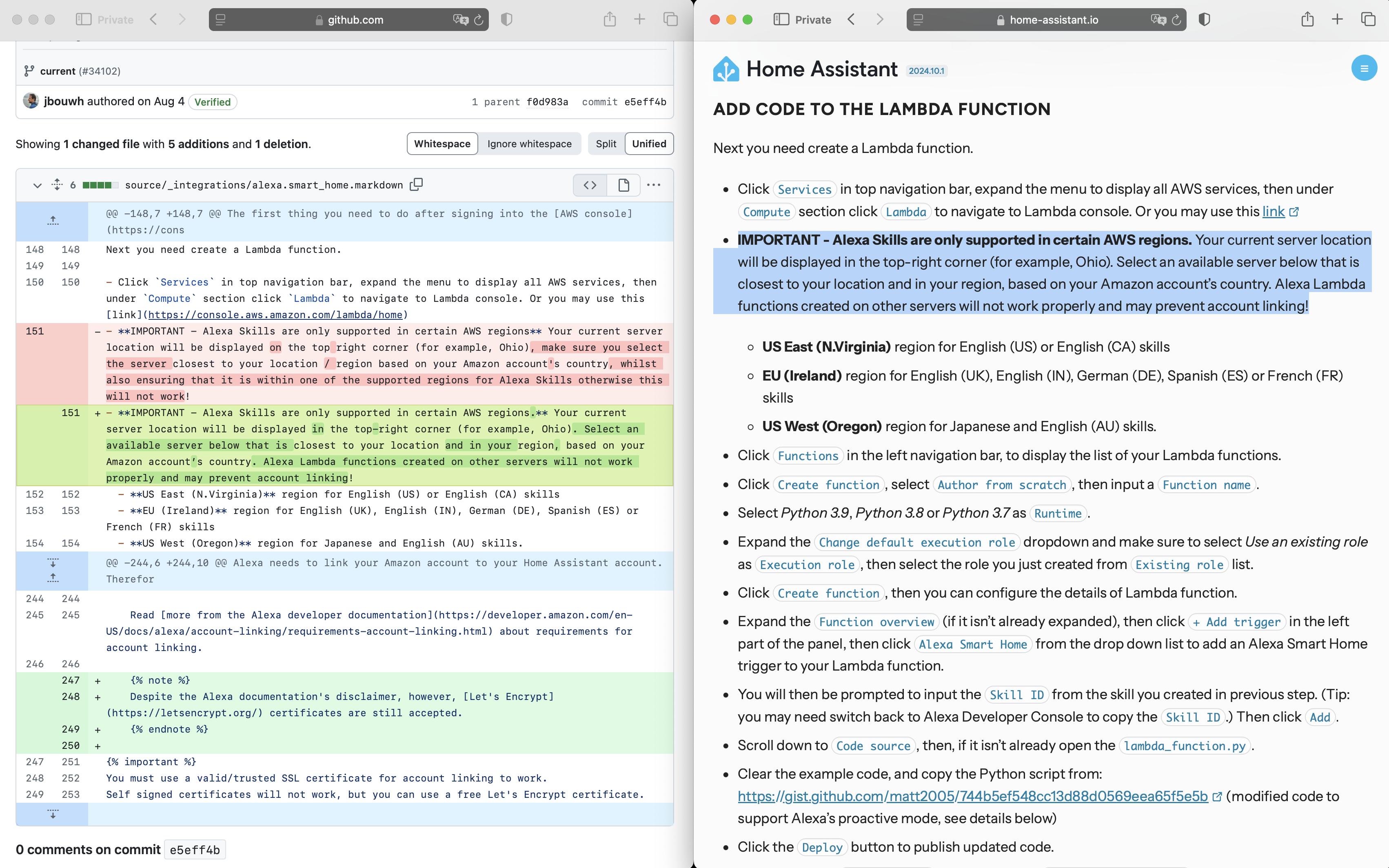The image size is (1389, 868).
Task: Open Home Assistant blue hamburger menu
Action: (x=1364, y=68)
